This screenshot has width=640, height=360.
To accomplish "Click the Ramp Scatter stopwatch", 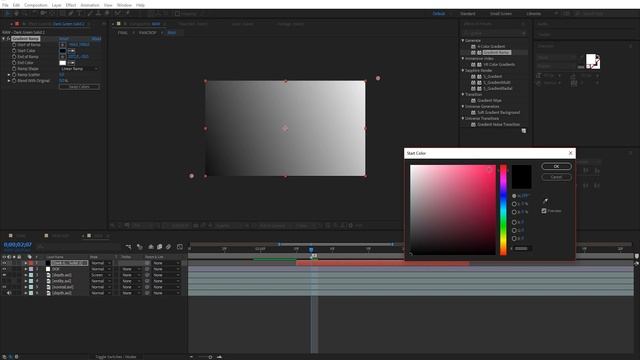I will [14, 75].
